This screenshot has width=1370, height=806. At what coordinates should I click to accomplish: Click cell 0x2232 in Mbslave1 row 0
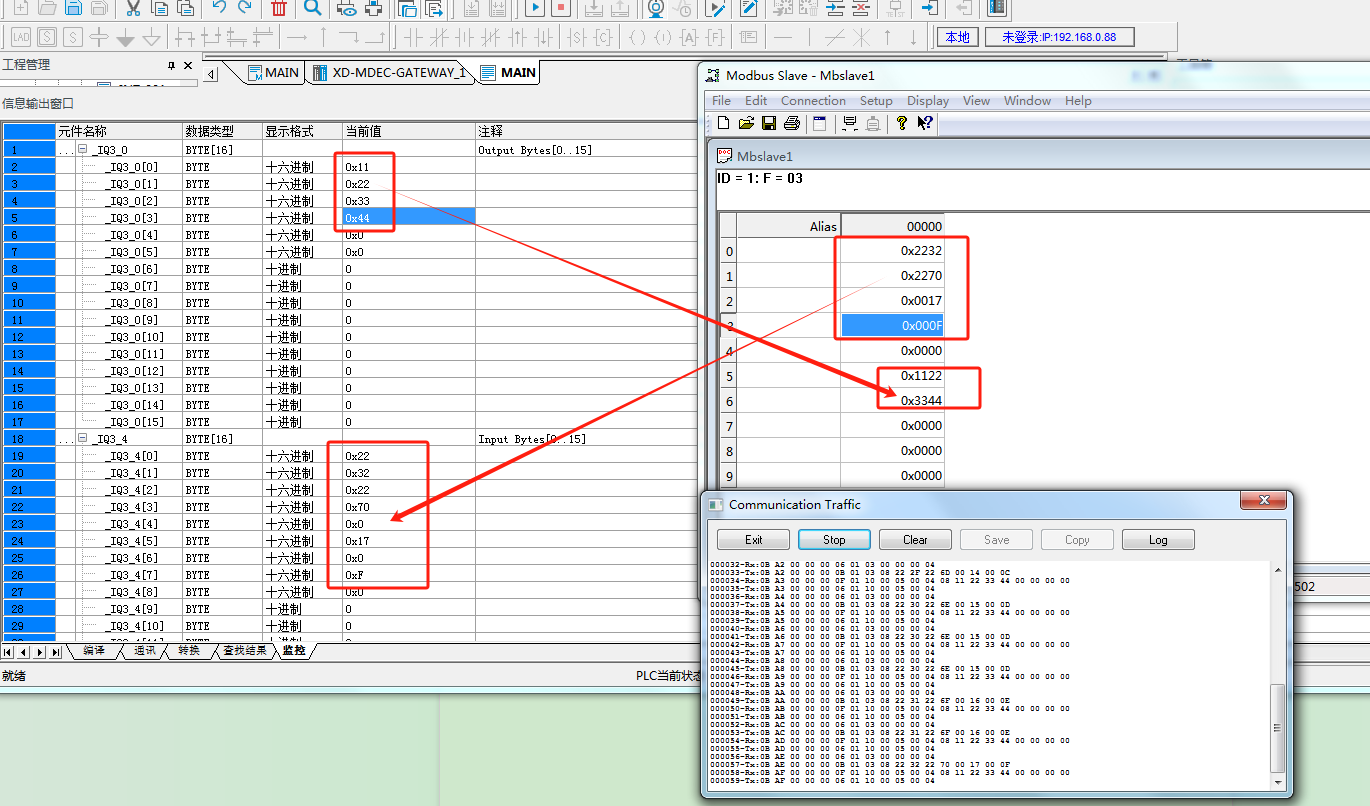pyautogui.click(x=892, y=251)
